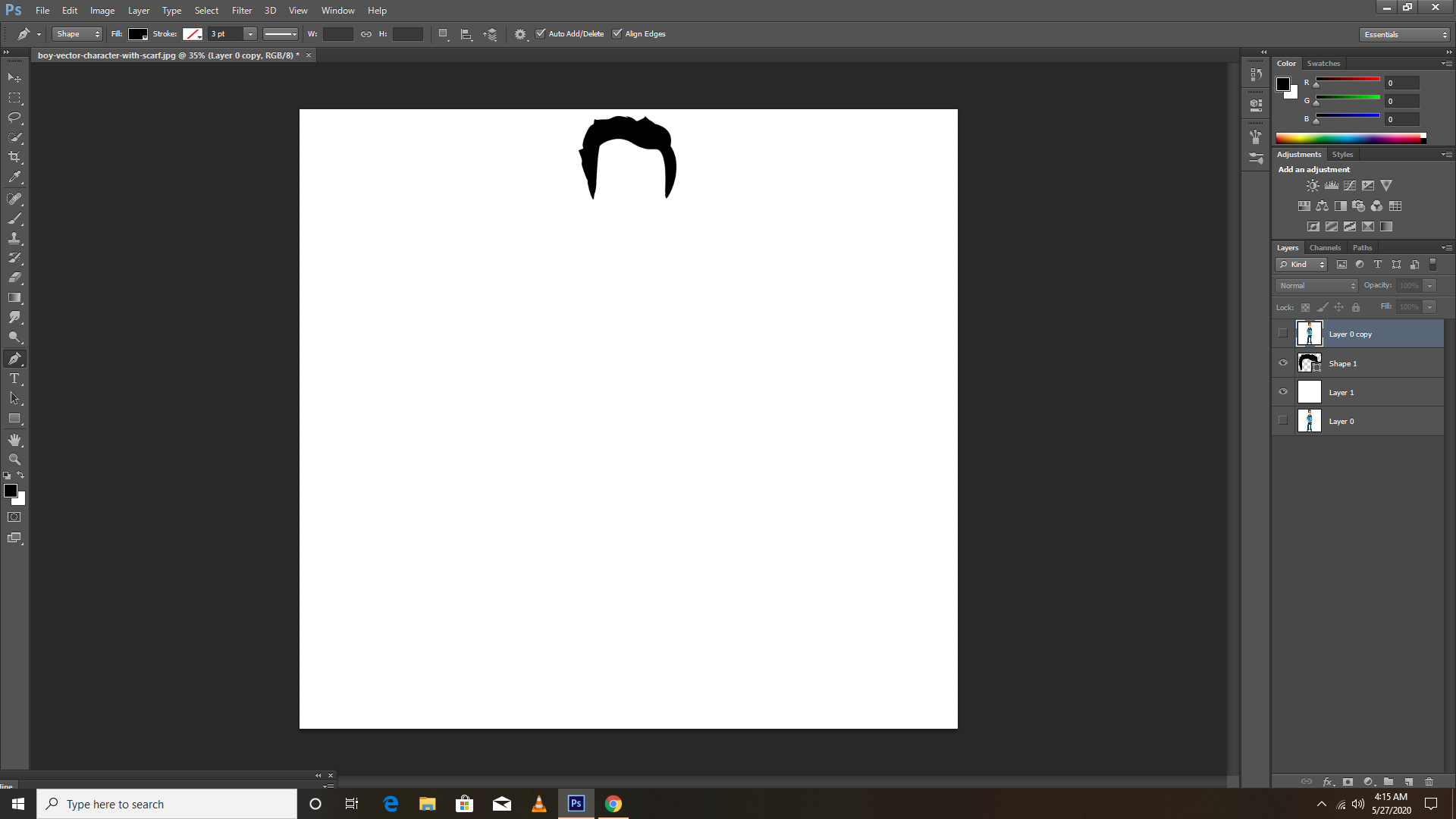Open the Filter menu
This screenshot has height=819, width=1456.
coord(241,11)
